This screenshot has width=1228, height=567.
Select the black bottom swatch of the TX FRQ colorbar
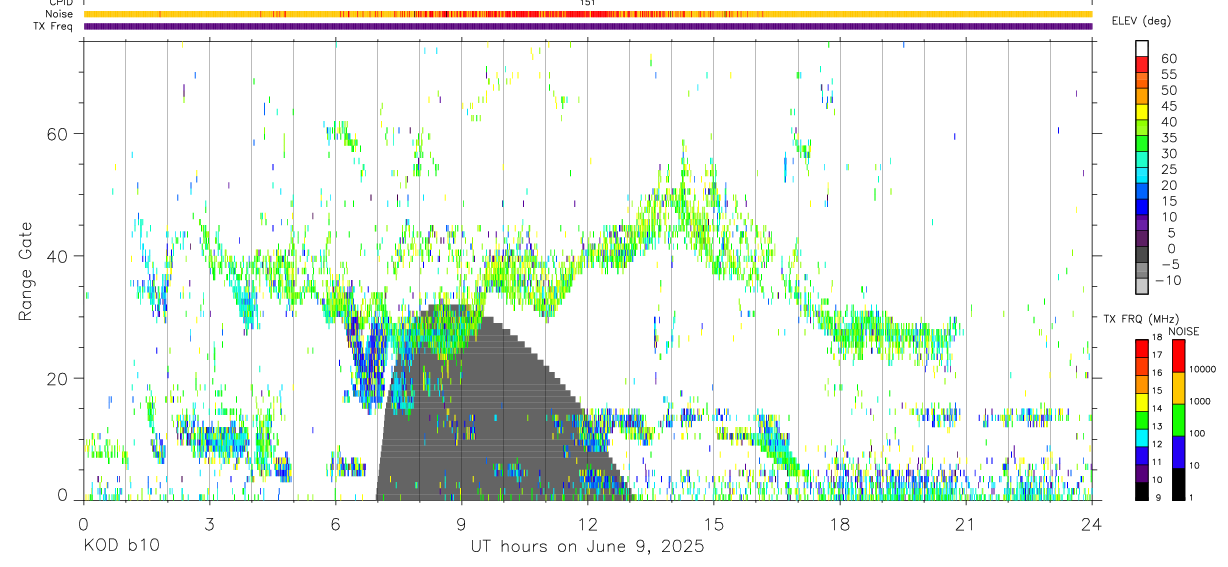point(1142,490)
